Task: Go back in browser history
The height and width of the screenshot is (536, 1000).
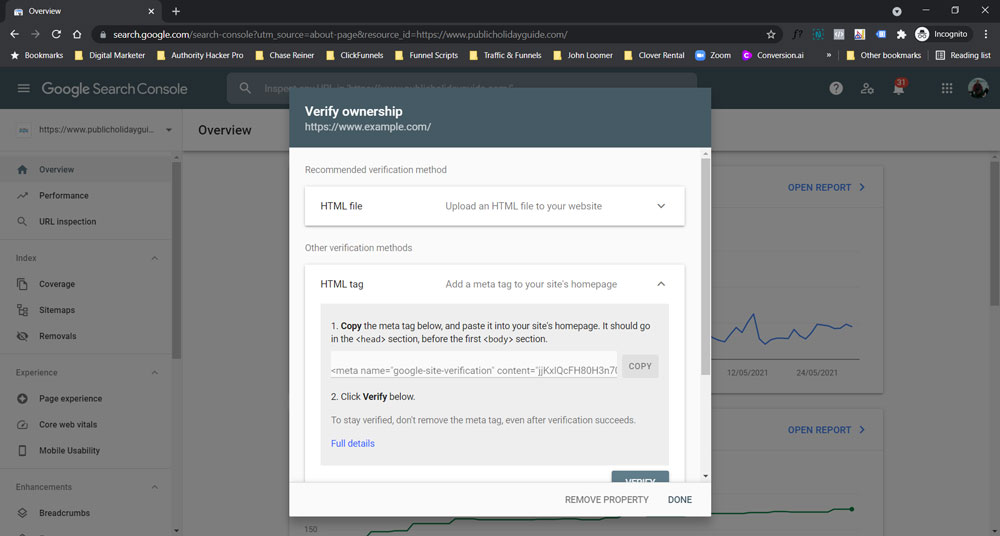Action: tap(15, 34)
